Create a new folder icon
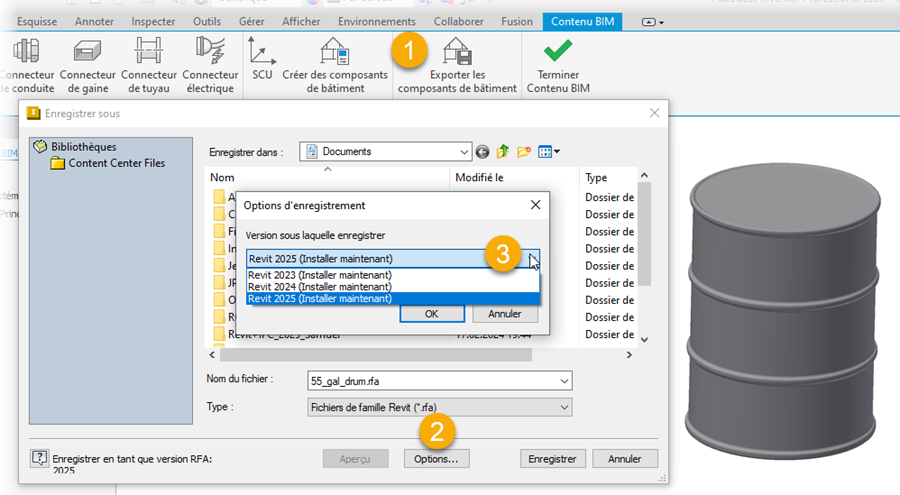The width and height of the screenshot is (900, 495). pyautogui.click(x=523, y=152)
